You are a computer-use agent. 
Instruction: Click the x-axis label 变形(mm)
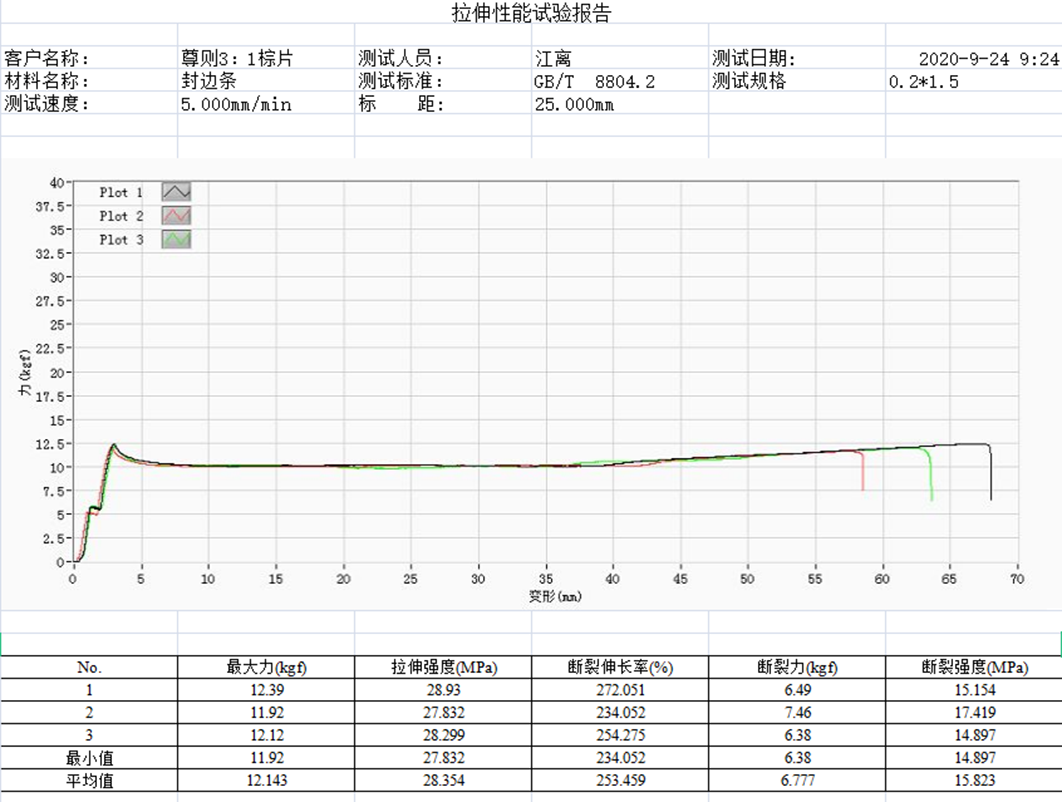click(555, 596)
